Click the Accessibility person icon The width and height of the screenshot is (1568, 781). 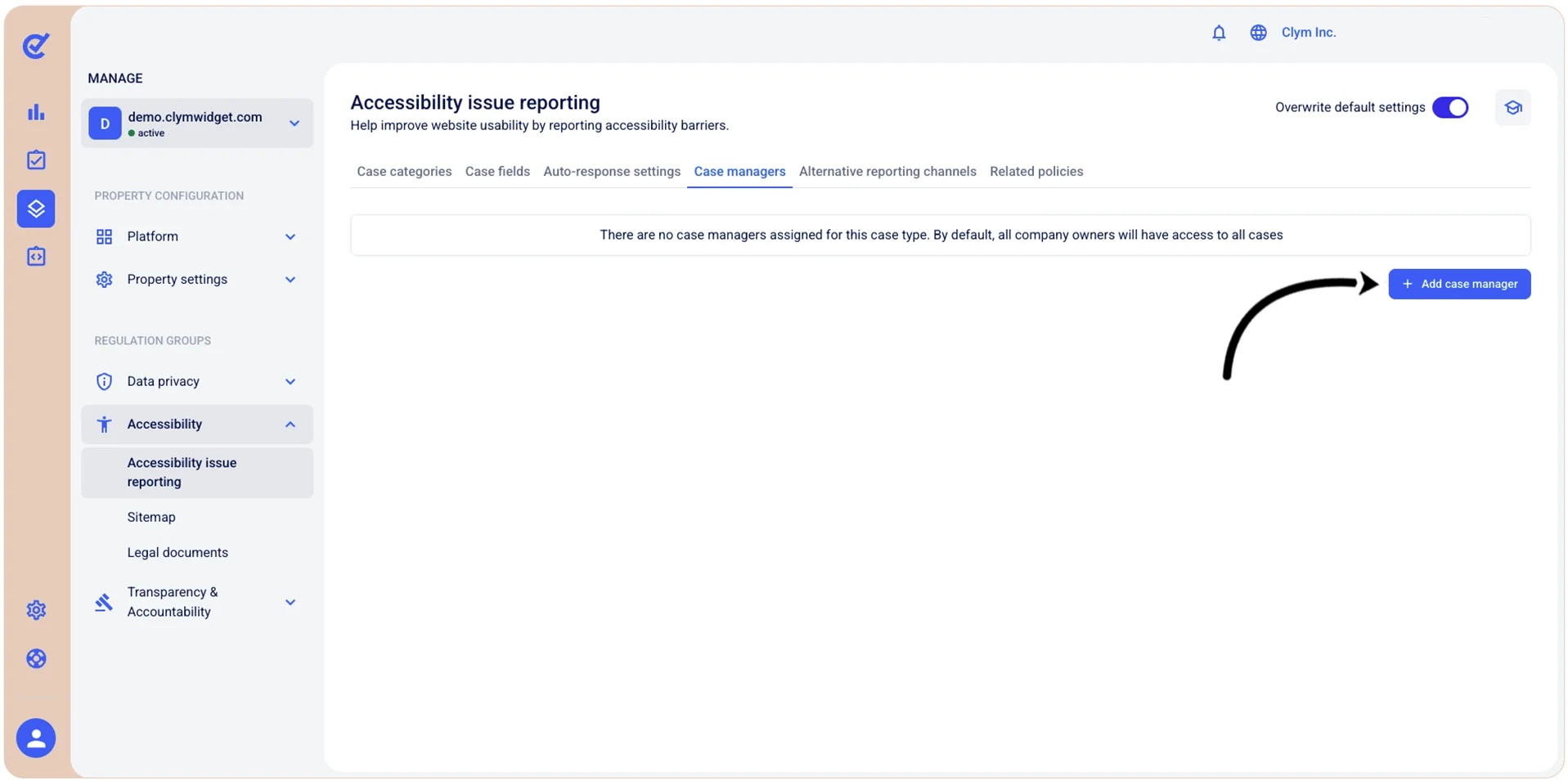104,424
